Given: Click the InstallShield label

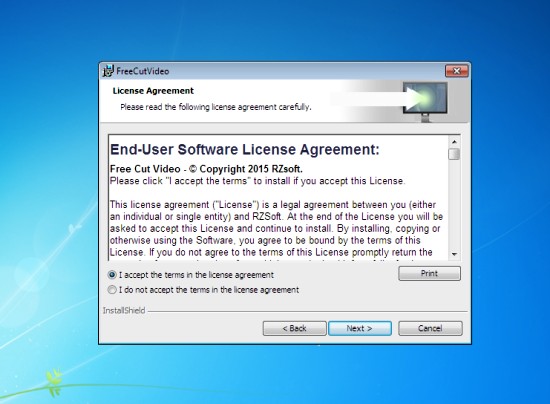Looking at the screenshot, I should 124,310.
